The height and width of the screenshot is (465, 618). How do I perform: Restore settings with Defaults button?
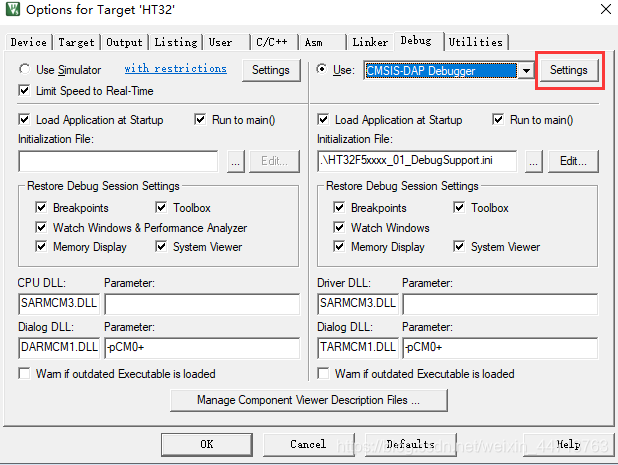411,445
